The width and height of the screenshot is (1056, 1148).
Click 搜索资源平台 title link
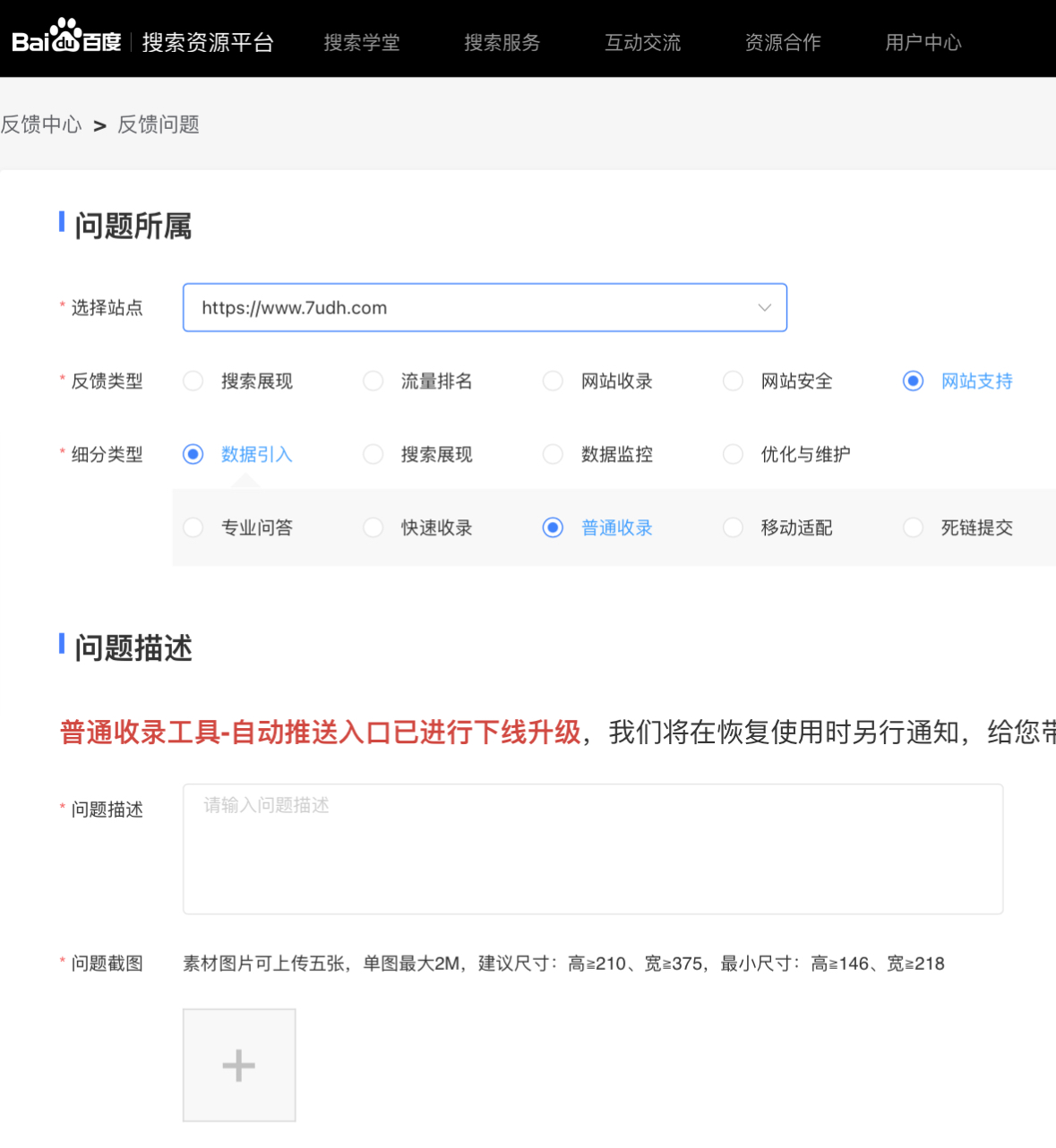point(208,43)
